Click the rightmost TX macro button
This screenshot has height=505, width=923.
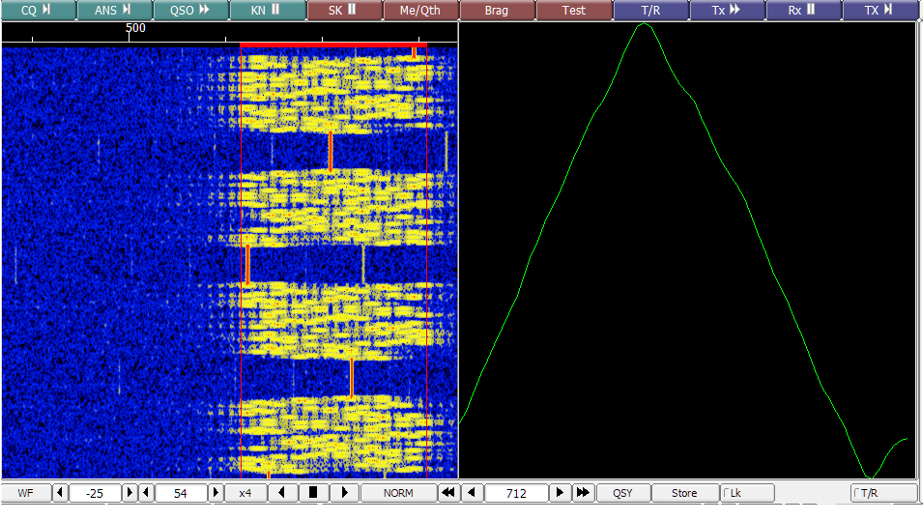coord(881,10)
